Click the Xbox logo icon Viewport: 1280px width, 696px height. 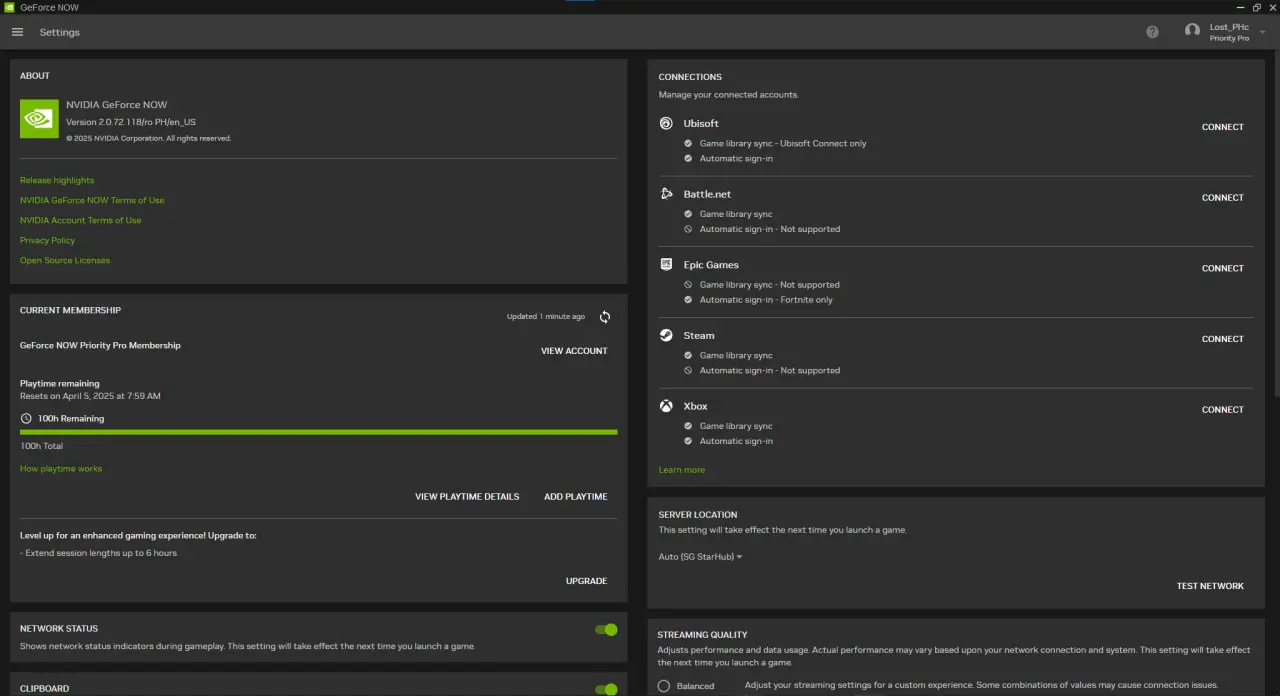click(x=666, y=406)
